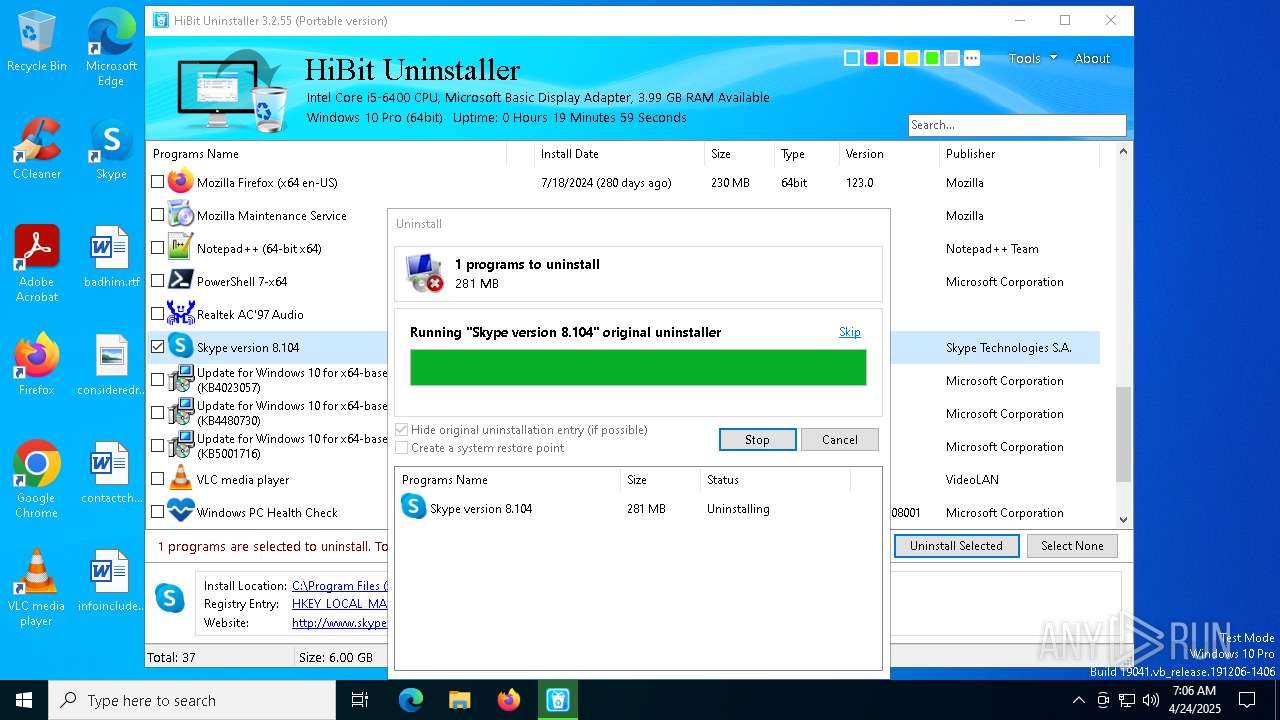Click Uninstall Selected button

click(x=956, y=546)
